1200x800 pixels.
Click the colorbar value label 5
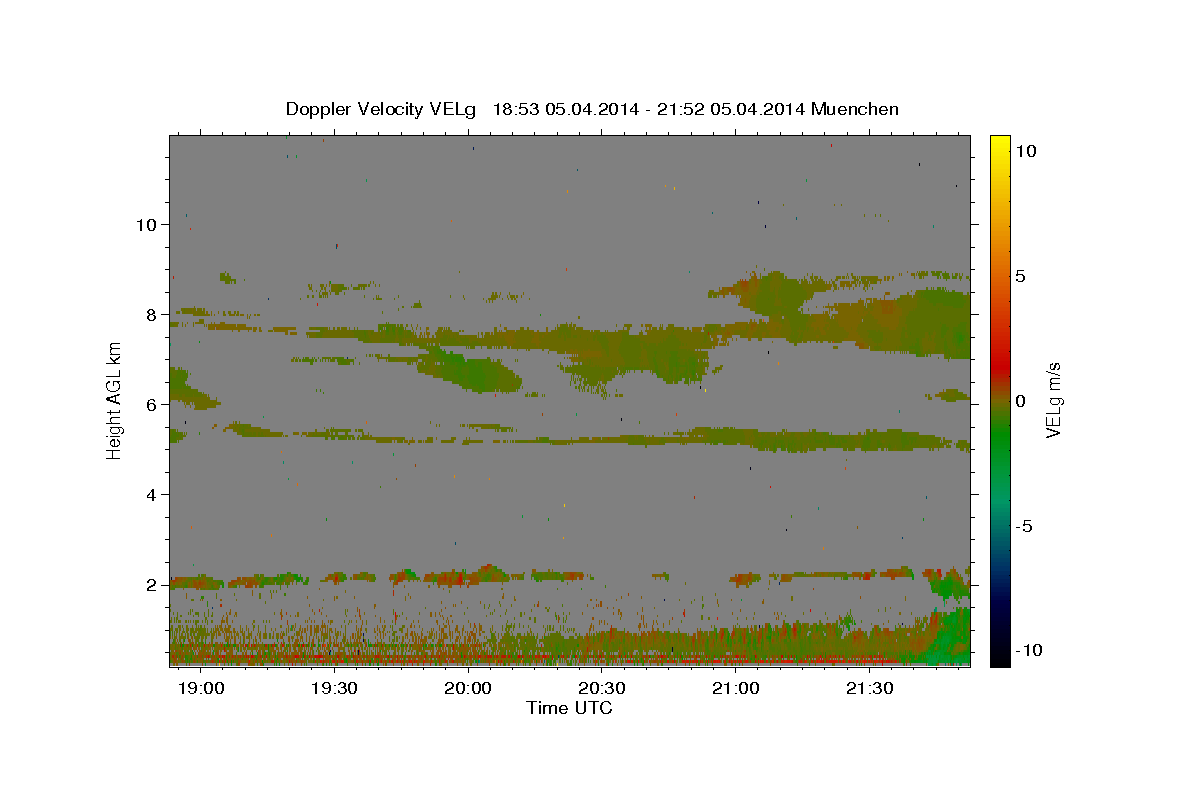coord(1022,276)
